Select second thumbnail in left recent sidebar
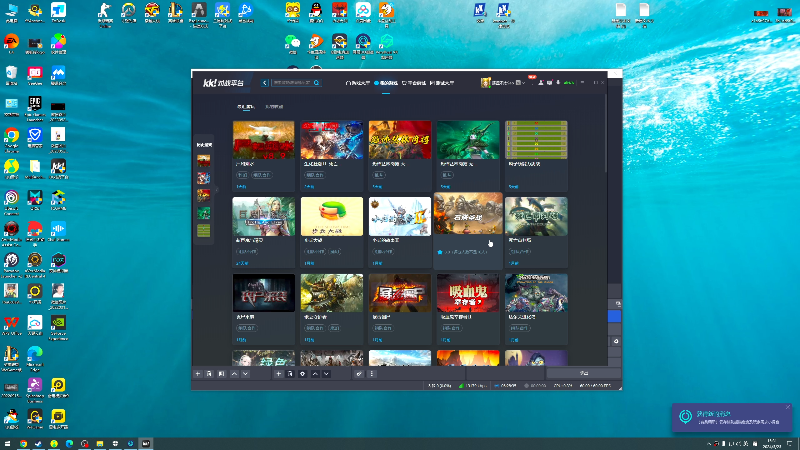 (x=204, y=178)
